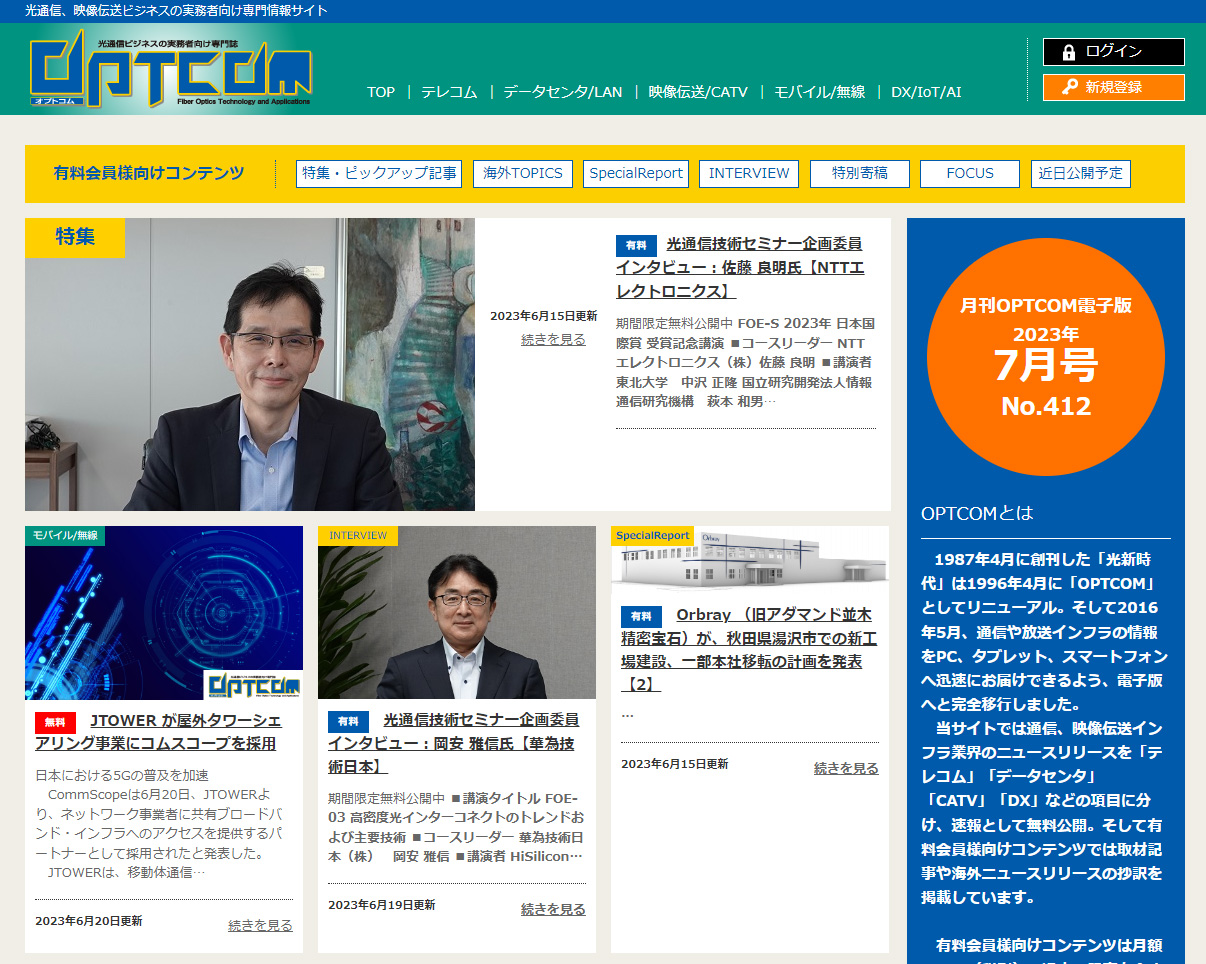Click 続きを見る under the JTOWER article
The image size is (1206, 964).
click(x=258, y=925)
